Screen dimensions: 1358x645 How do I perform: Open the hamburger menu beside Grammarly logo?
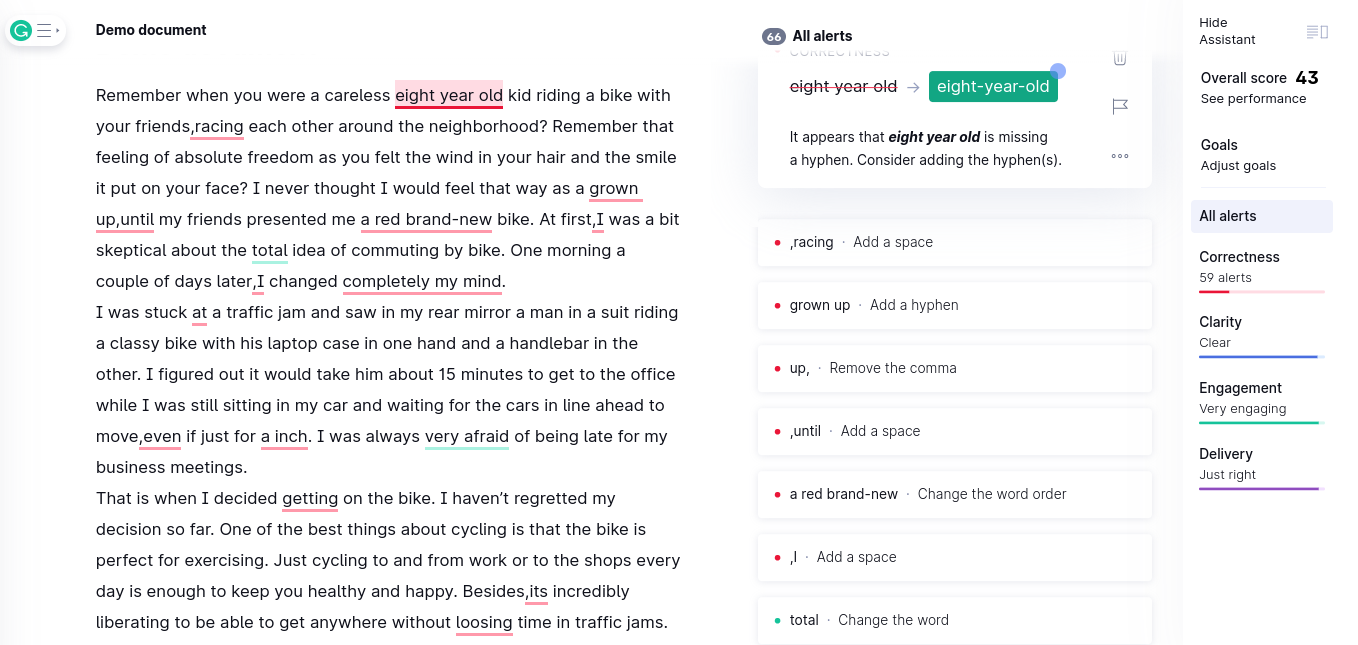click(x=44, y=31)
